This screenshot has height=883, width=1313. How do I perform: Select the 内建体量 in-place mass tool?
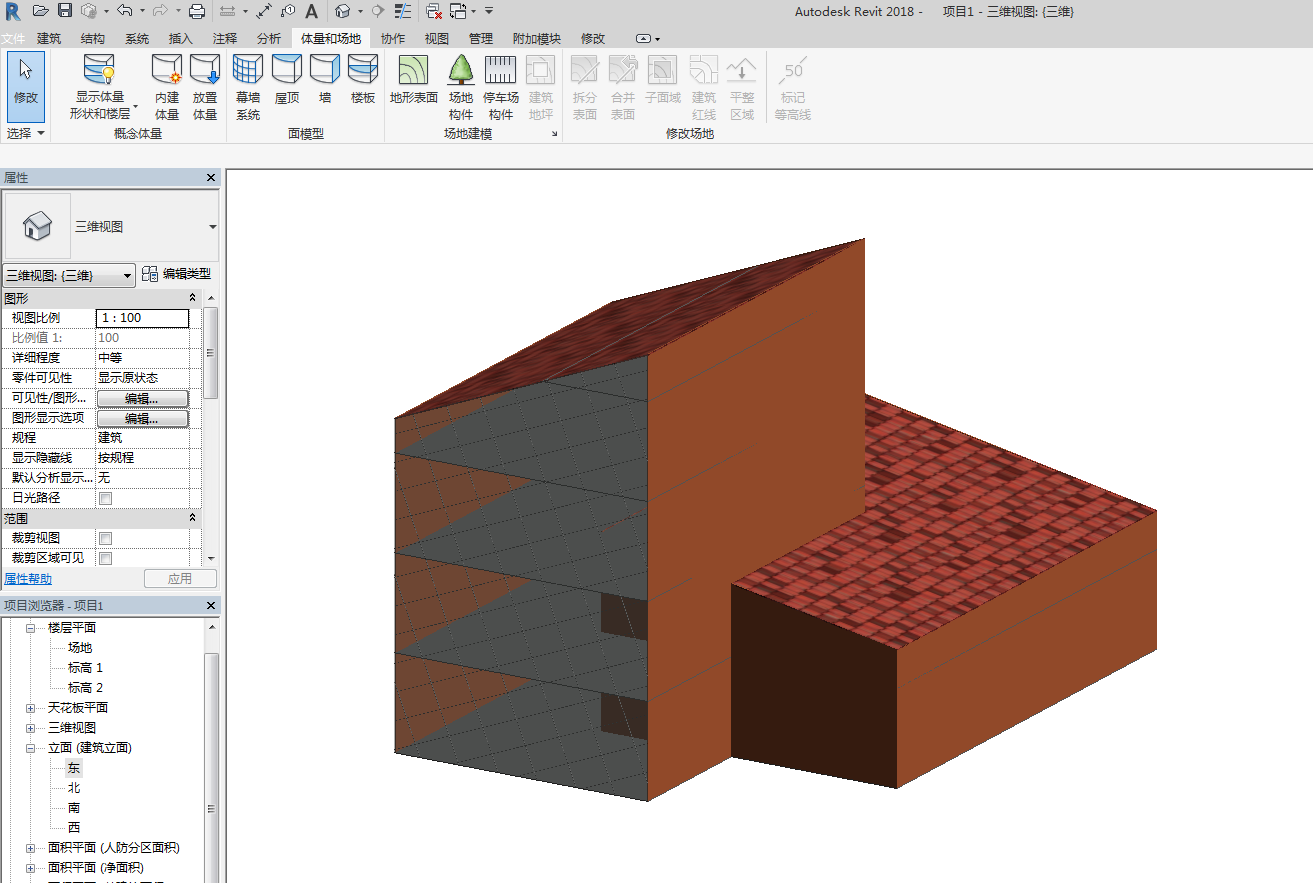point(167,72)
